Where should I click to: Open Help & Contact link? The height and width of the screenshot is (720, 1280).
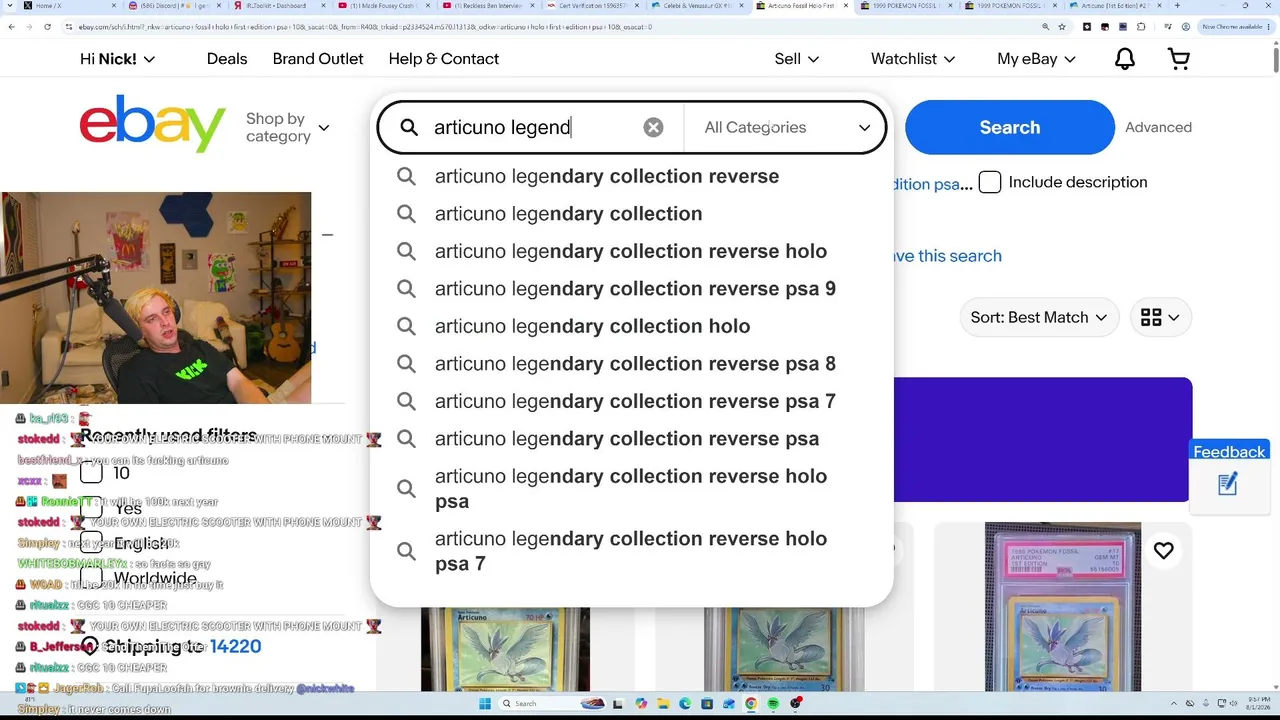click(444, 59)
